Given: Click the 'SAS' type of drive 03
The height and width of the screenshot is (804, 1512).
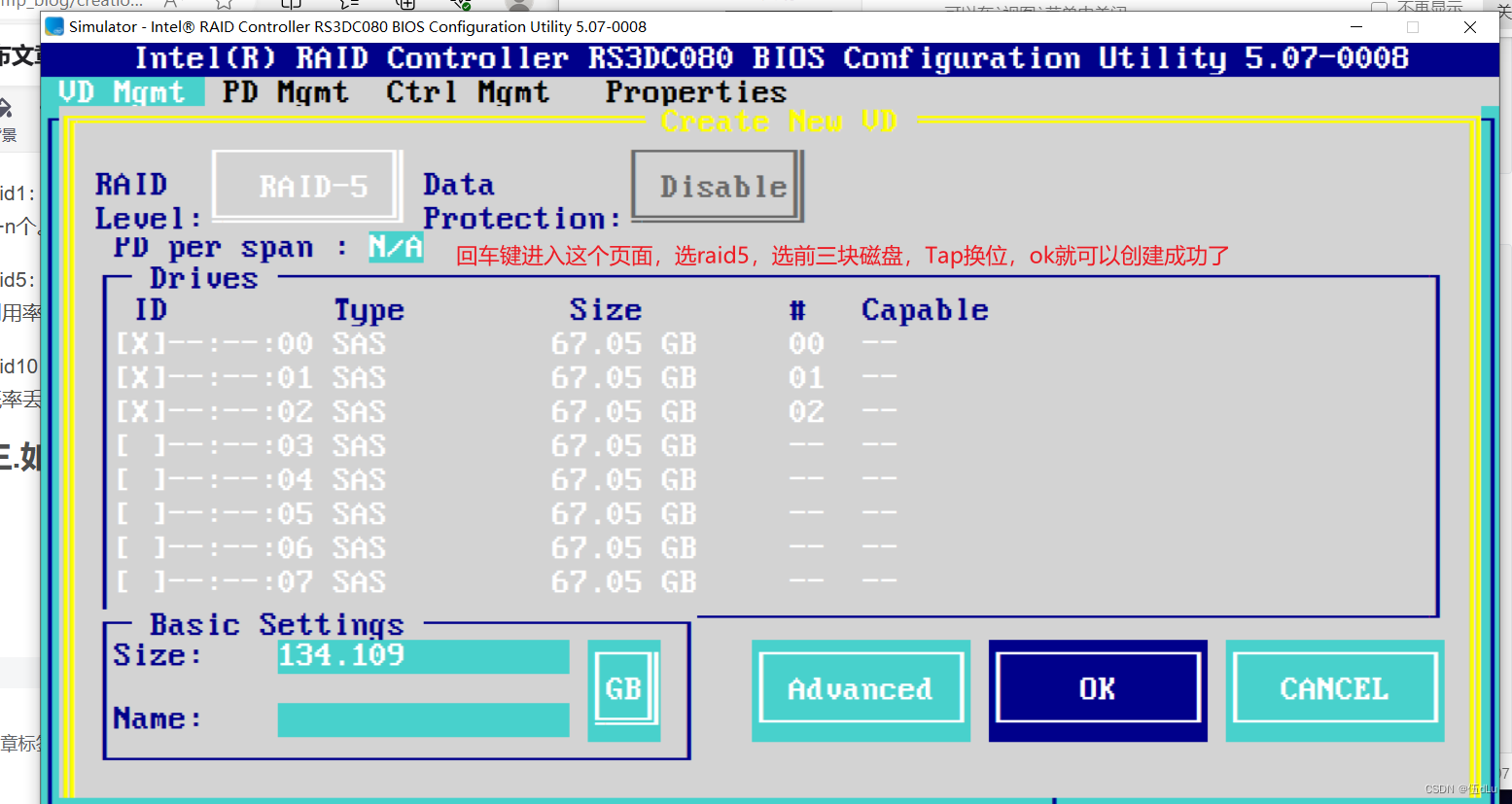Looking at the screenshot, I should (x=359, y=446).
